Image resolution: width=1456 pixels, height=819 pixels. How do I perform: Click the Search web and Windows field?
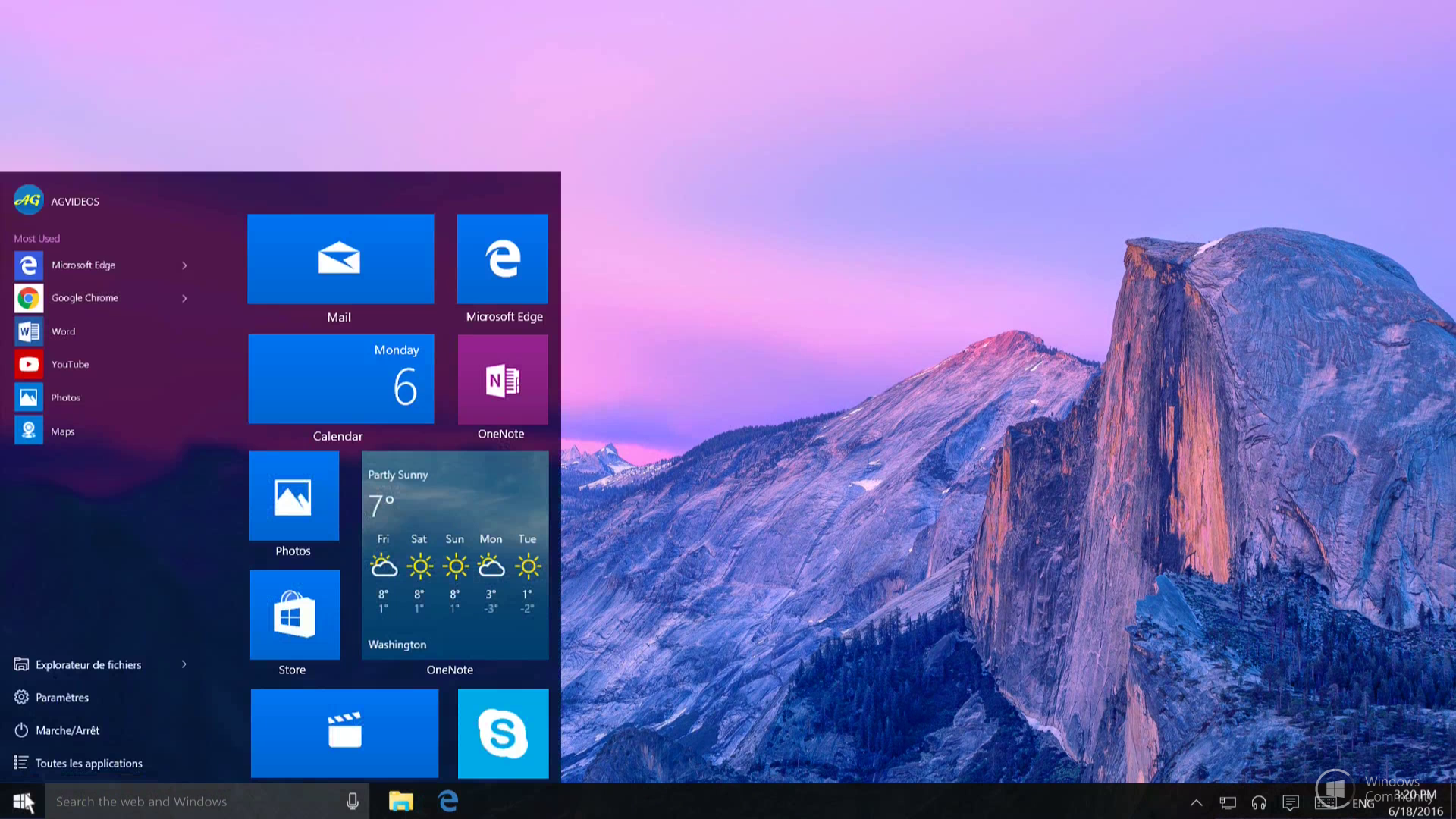[x=206, y=801]
